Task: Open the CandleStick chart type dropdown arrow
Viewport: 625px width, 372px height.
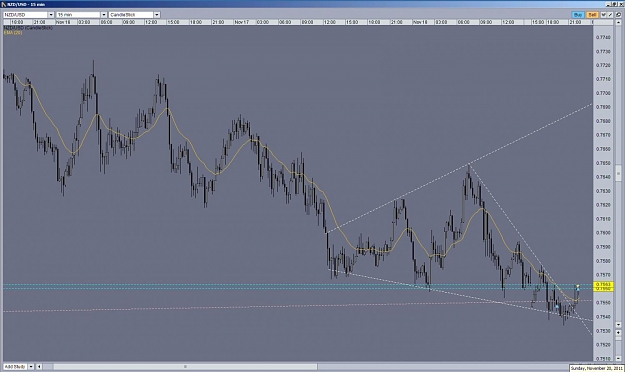Action: pos(157,15)
